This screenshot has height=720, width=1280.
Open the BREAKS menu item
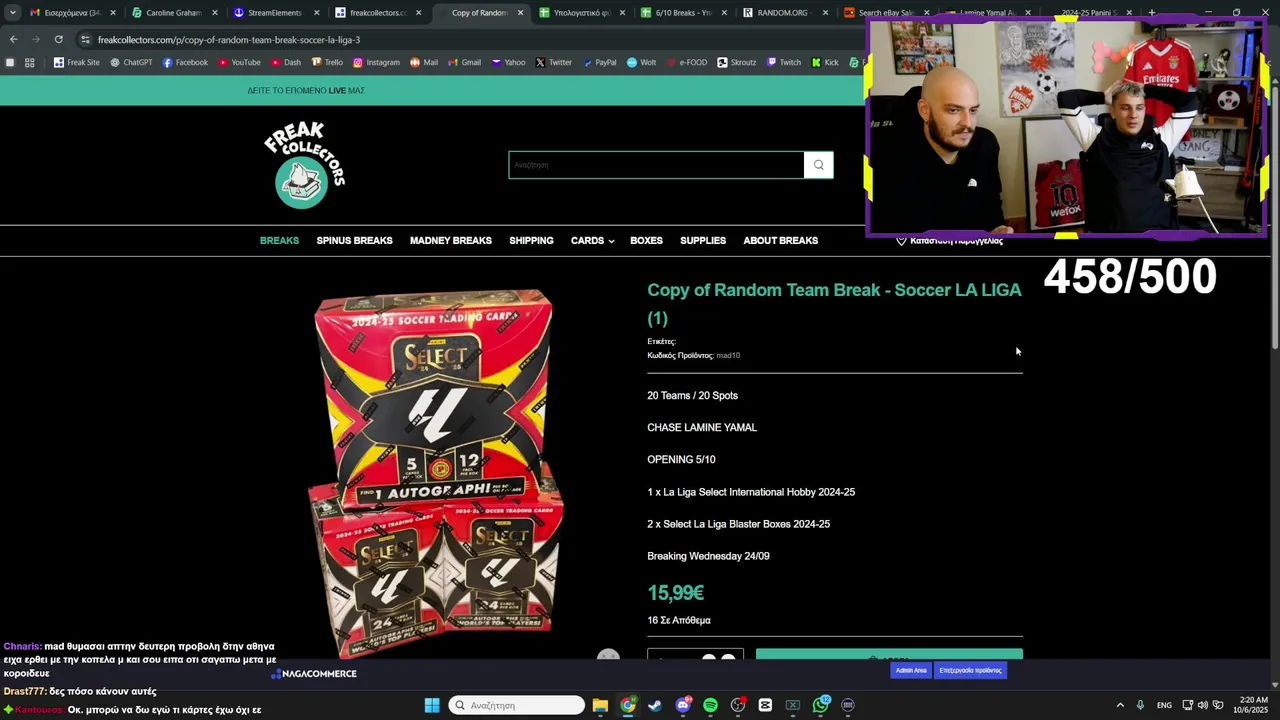pos(279,241)
